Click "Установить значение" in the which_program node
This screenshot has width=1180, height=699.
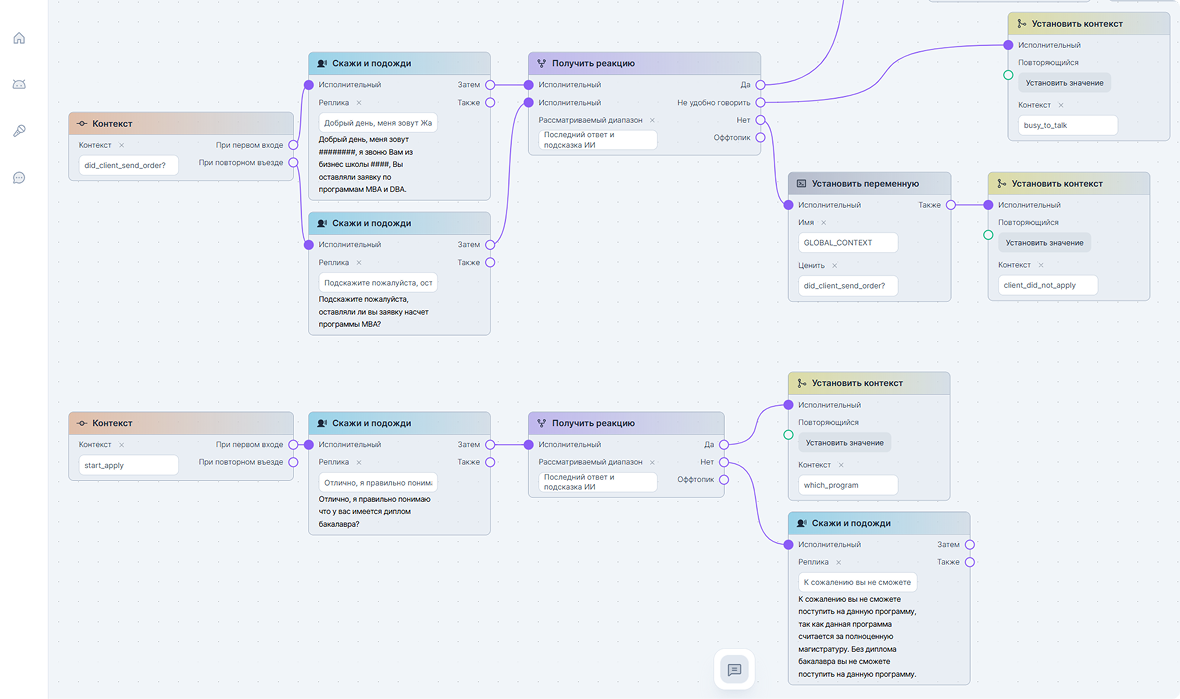click(844, 442)
